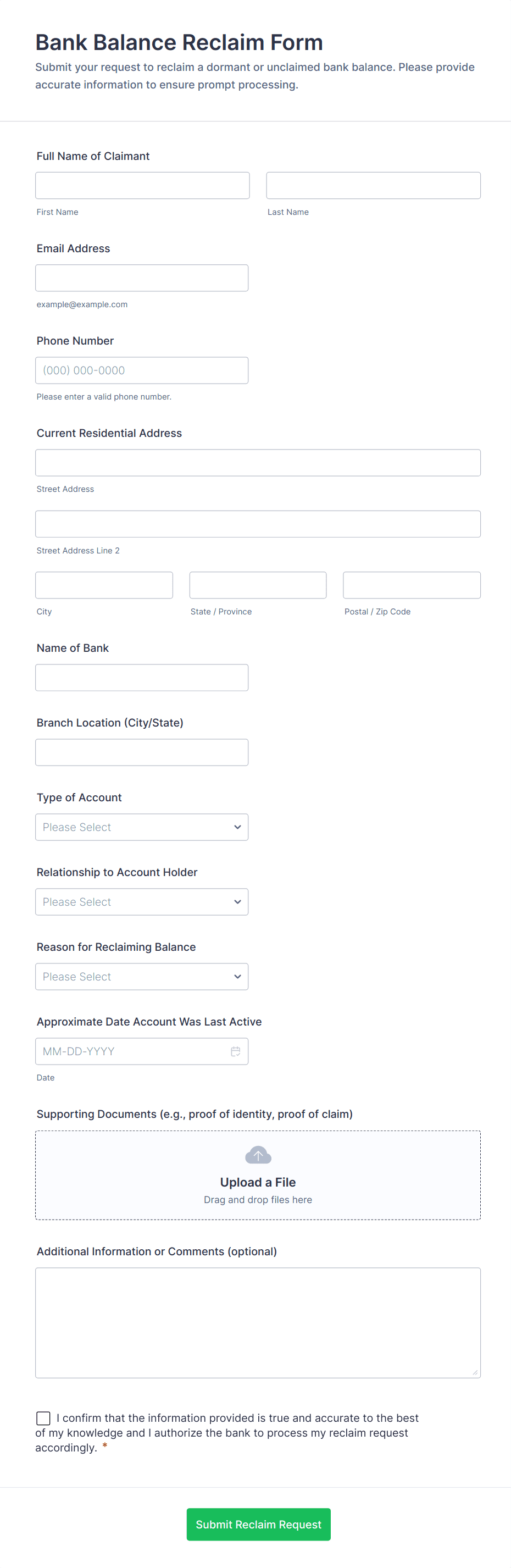Click the Postal / Zip Code field

411,584
